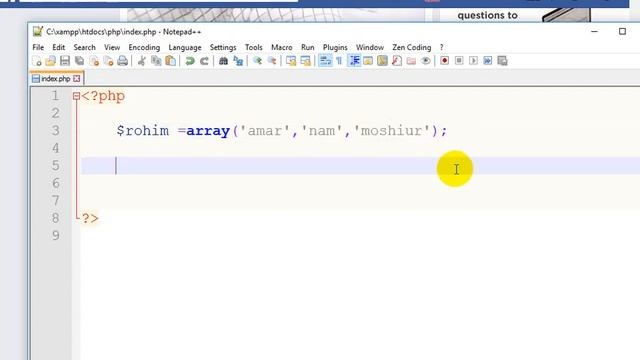Open the Settings menu
This screenshot has height=360, width=640.
pyautogui.click(x=223, y=47)
